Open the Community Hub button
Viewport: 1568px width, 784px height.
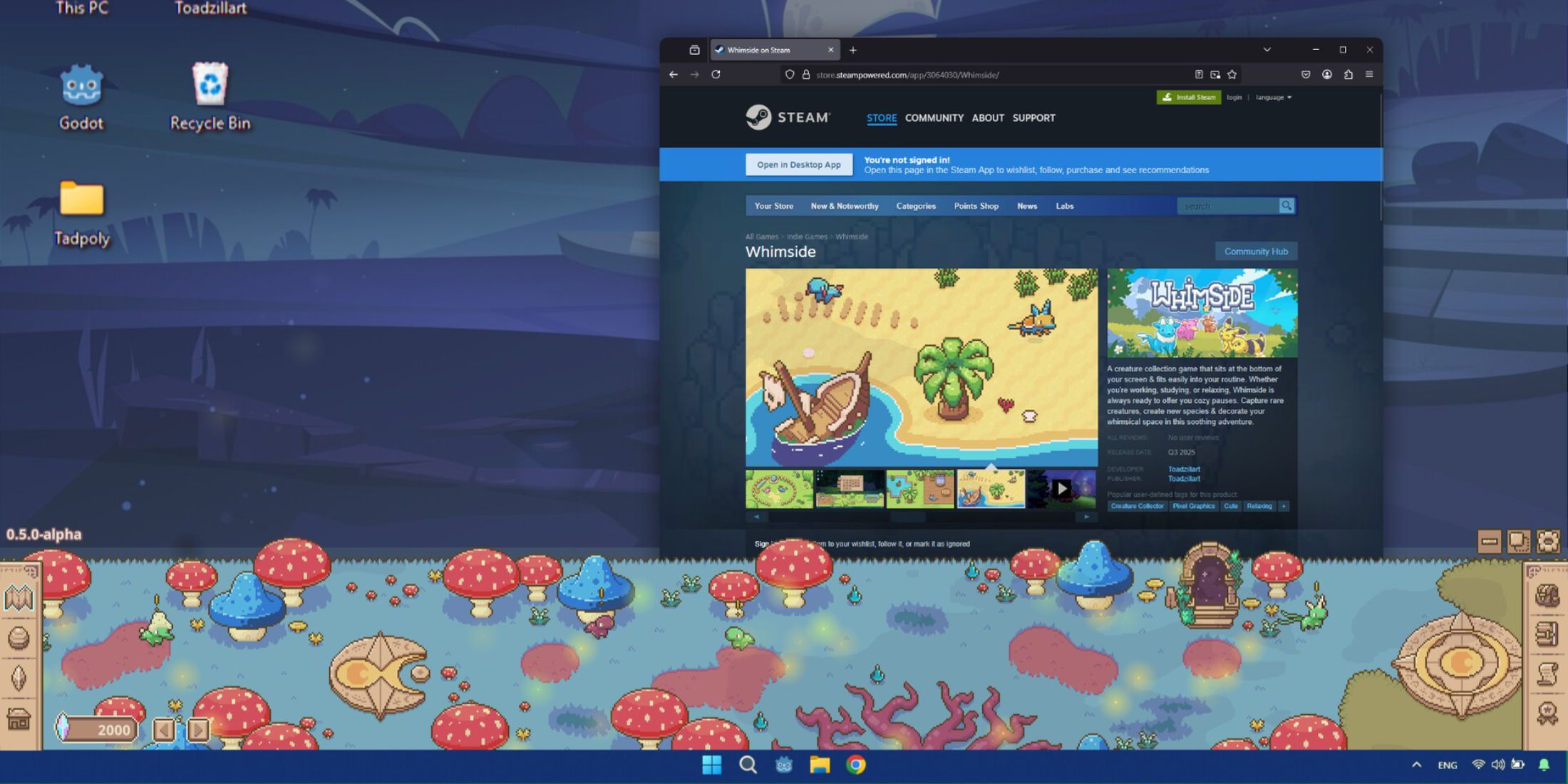[x=1256, y=251]
